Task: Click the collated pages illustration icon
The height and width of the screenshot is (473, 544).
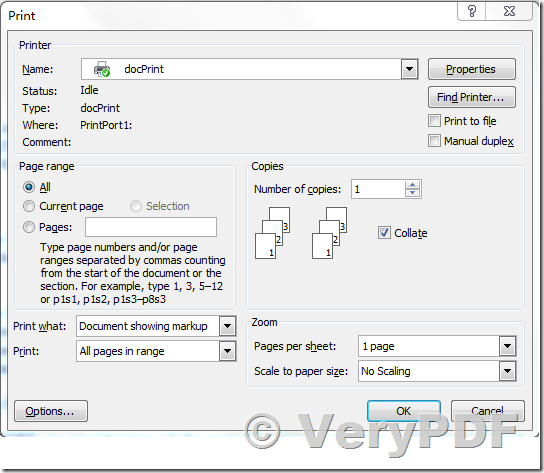Action: tap(272, 233)
